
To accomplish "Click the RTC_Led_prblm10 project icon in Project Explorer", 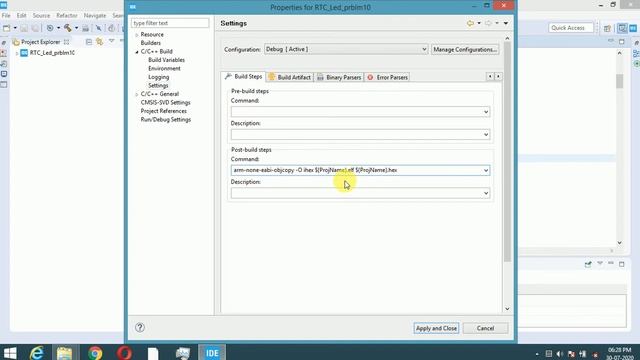I will [24, 53].
